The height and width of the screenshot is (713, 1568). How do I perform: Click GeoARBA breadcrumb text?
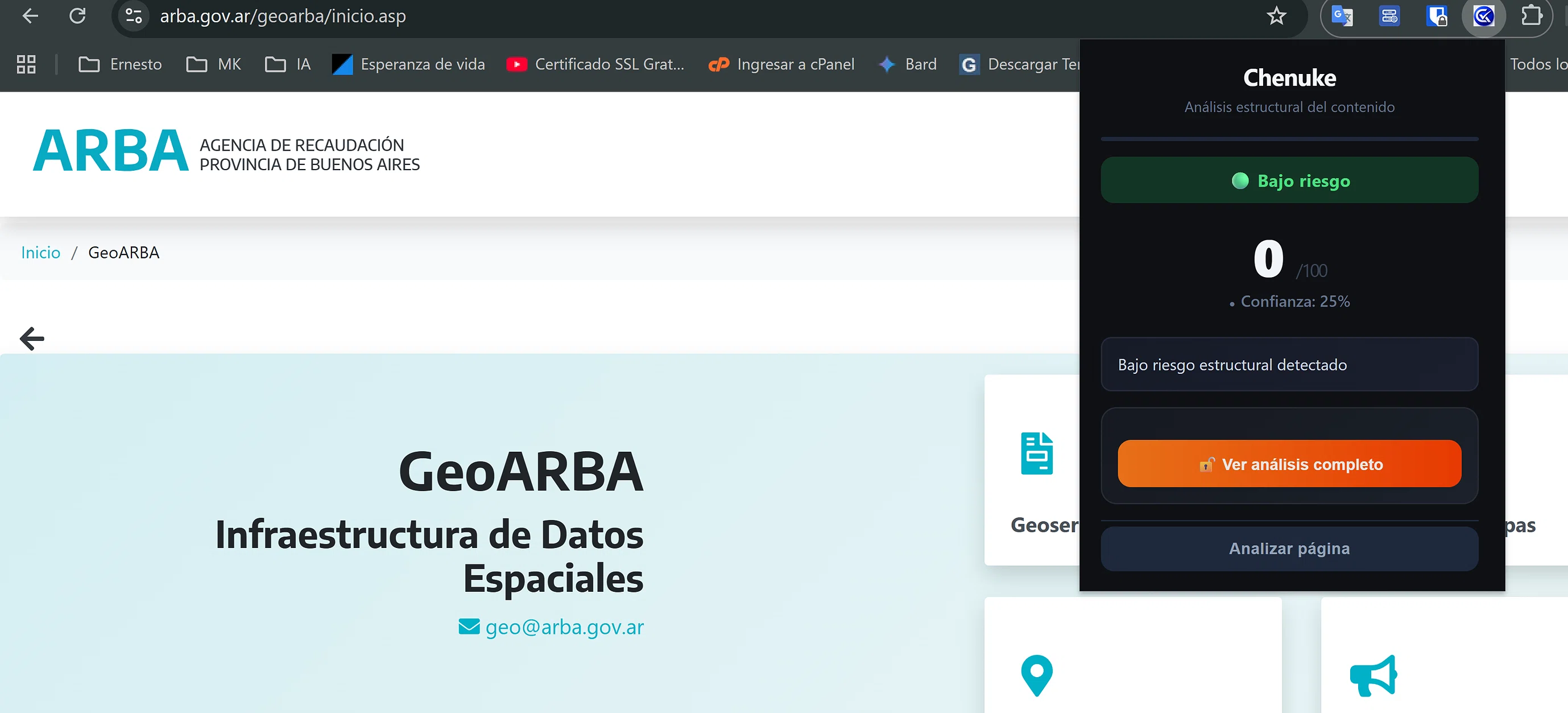[x=123, y=252]
